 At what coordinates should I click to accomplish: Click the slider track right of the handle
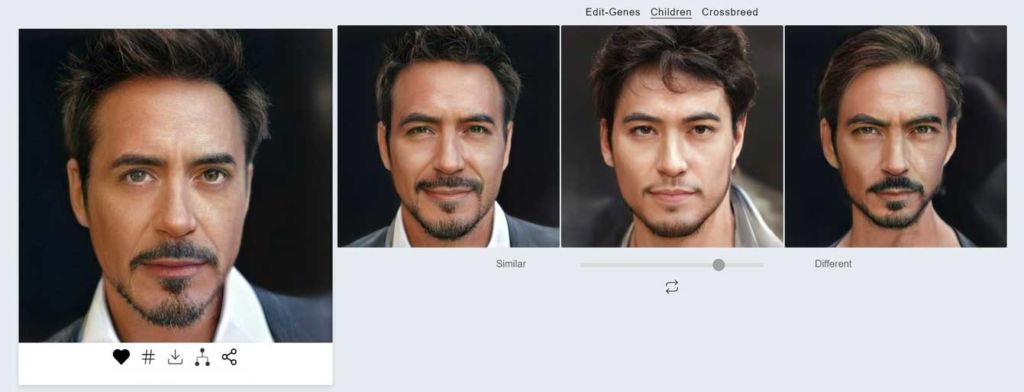click(x=744, y=265)
